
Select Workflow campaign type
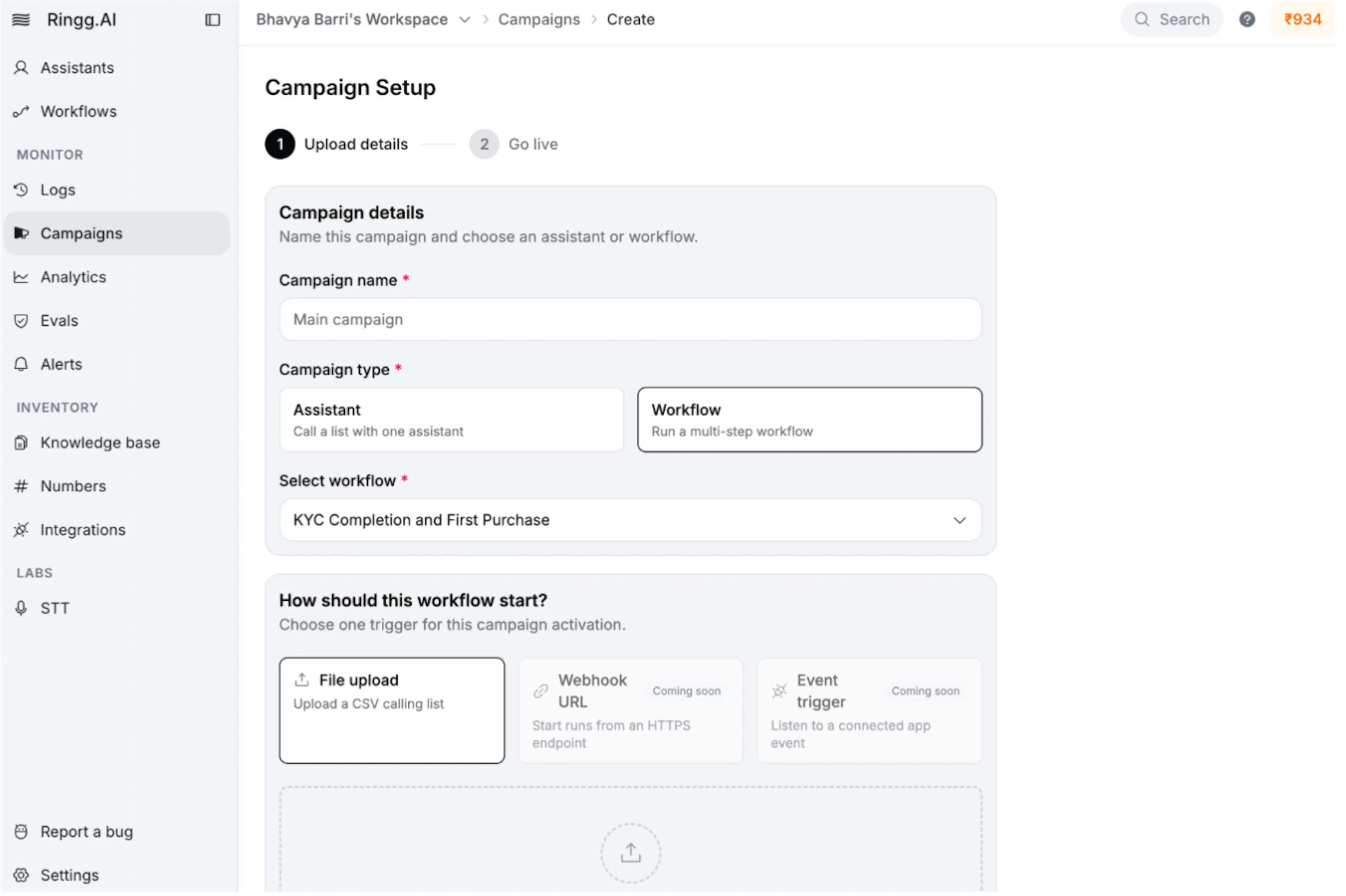tap(810, 420)
